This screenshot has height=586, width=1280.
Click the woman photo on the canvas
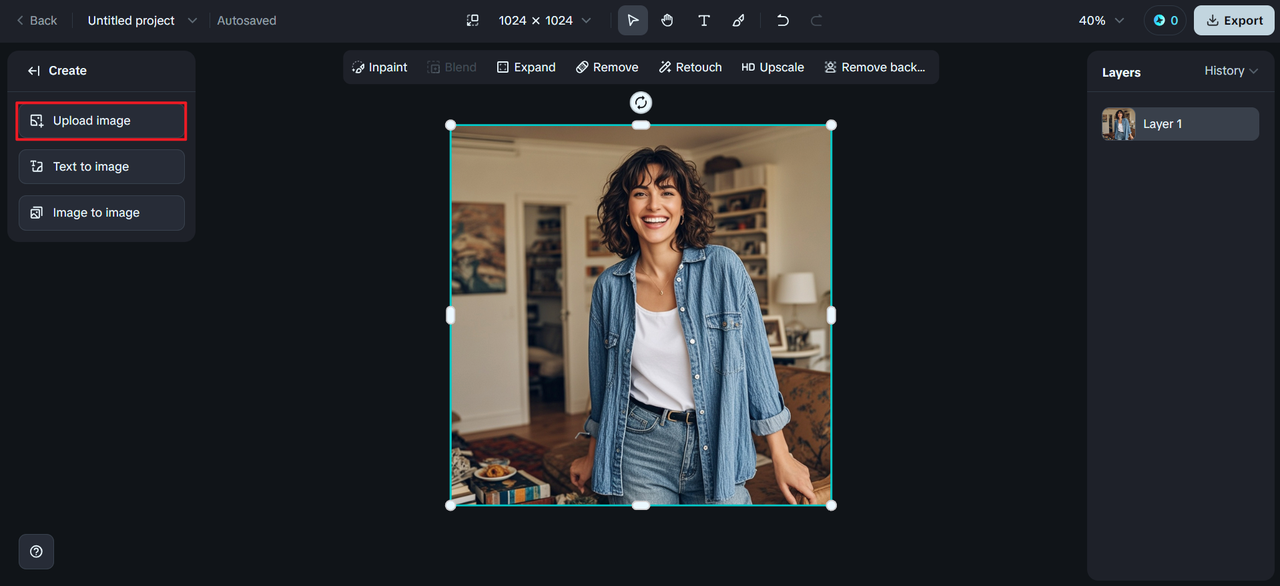[x=641, y=315]
